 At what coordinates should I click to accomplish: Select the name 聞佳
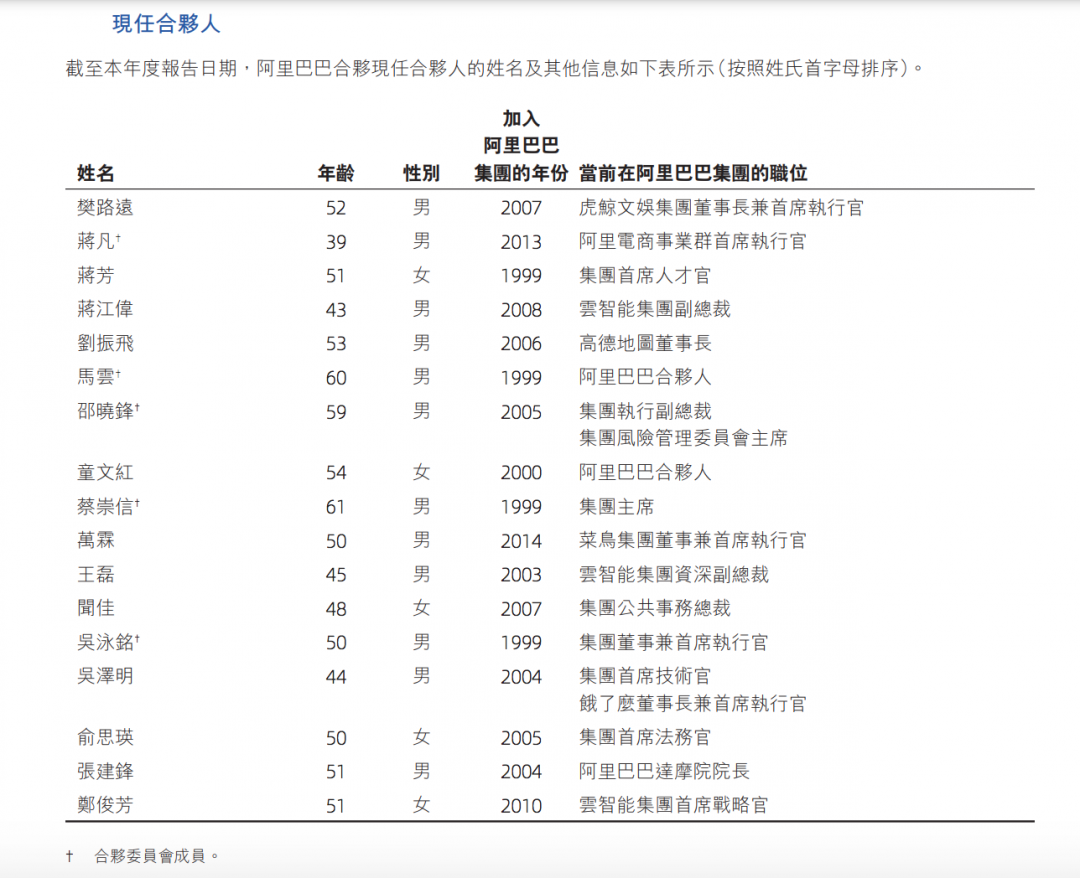96,608
